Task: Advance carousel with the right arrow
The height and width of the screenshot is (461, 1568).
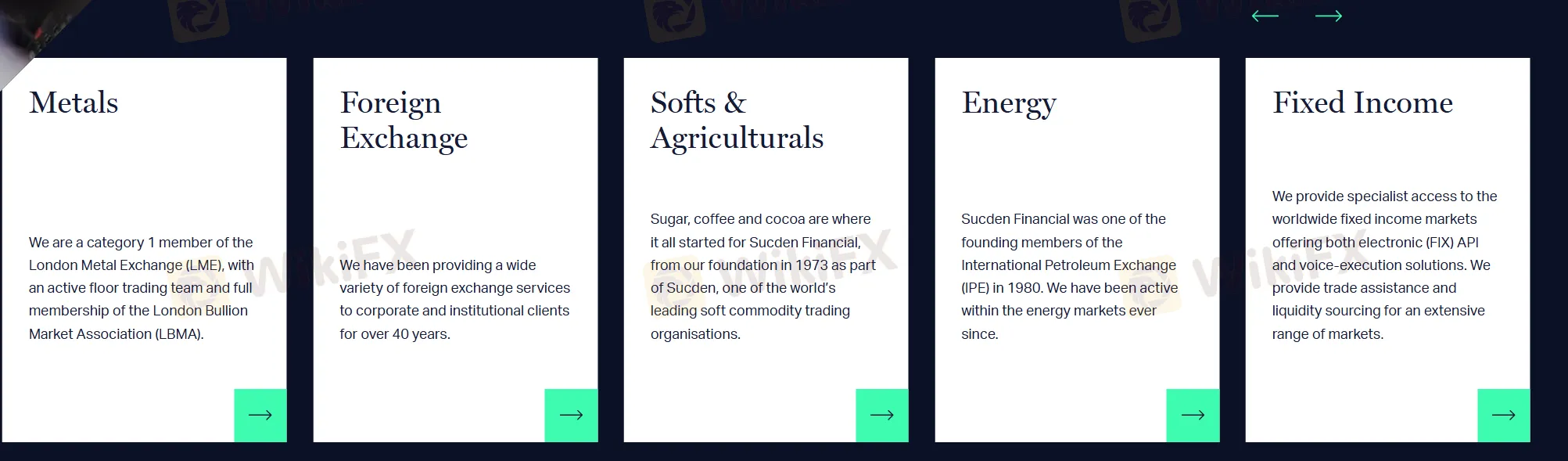Action: click(1329, 16)
